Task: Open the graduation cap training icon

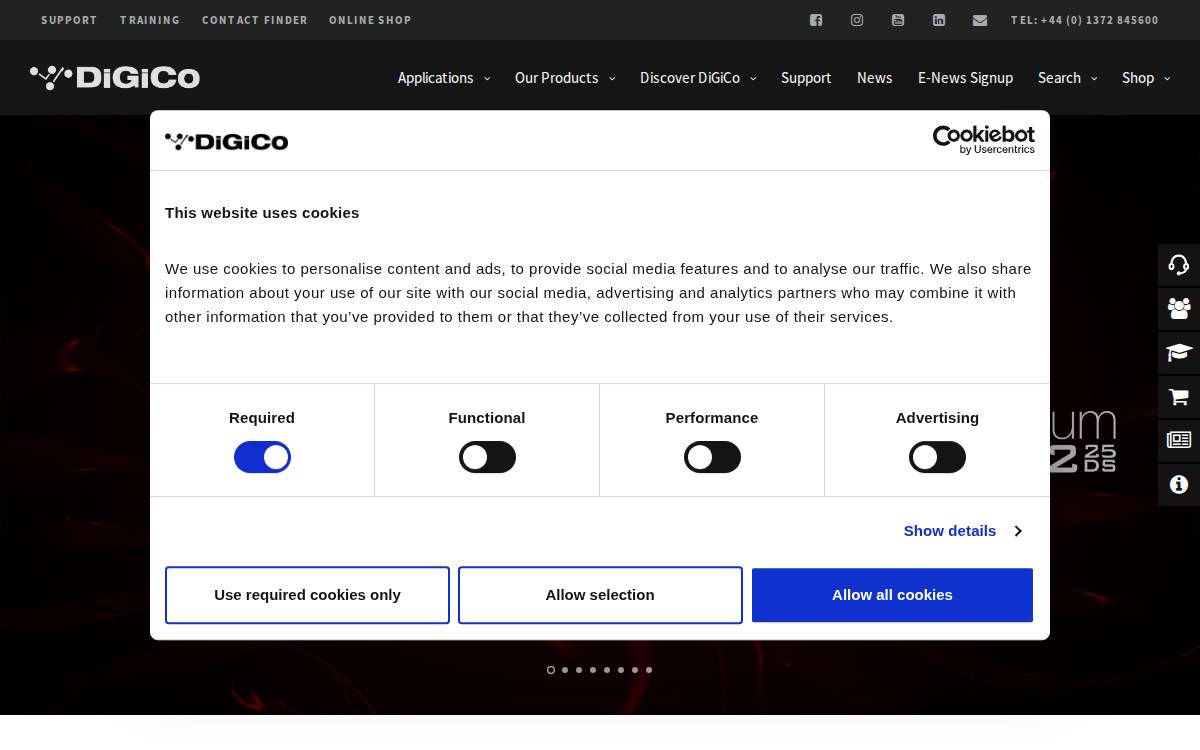Action: pyautogui.click(x=1179, y=353)
